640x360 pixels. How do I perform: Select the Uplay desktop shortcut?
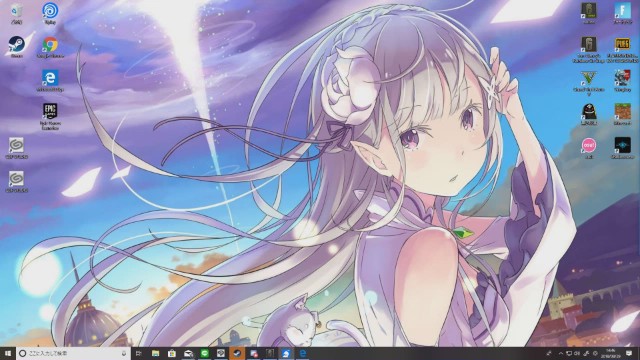[x=50, y=13]
